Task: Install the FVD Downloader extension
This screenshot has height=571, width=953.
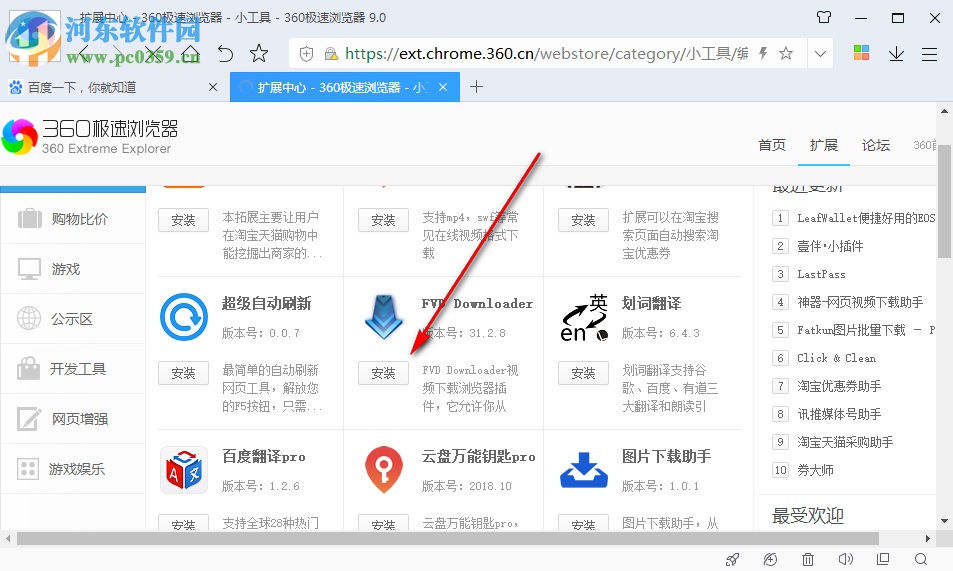Action: click(383, 373)
